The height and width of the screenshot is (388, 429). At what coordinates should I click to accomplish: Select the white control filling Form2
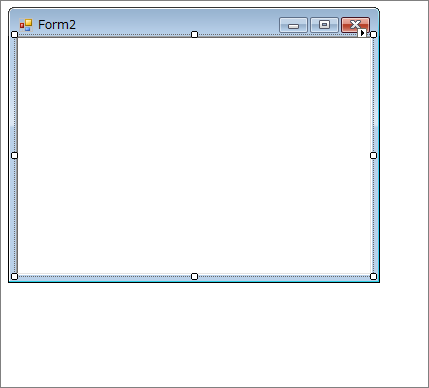point(194,155)
